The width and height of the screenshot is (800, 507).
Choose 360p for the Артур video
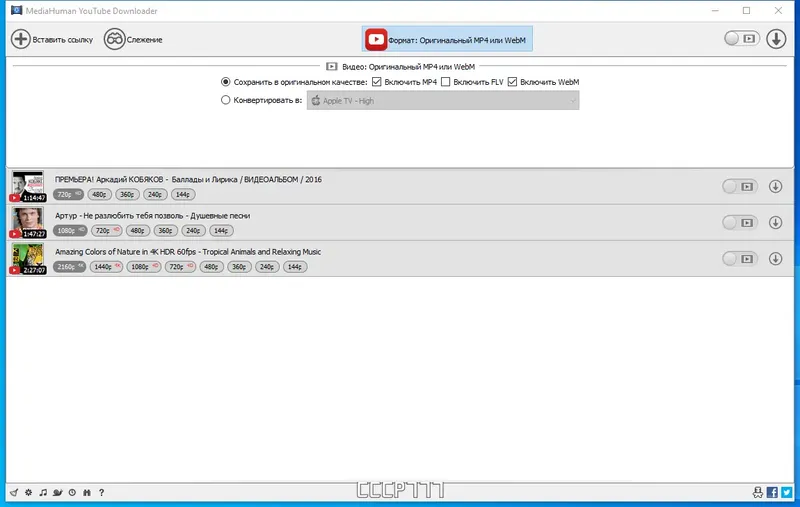pyautogui.click(x=165, y=231)
